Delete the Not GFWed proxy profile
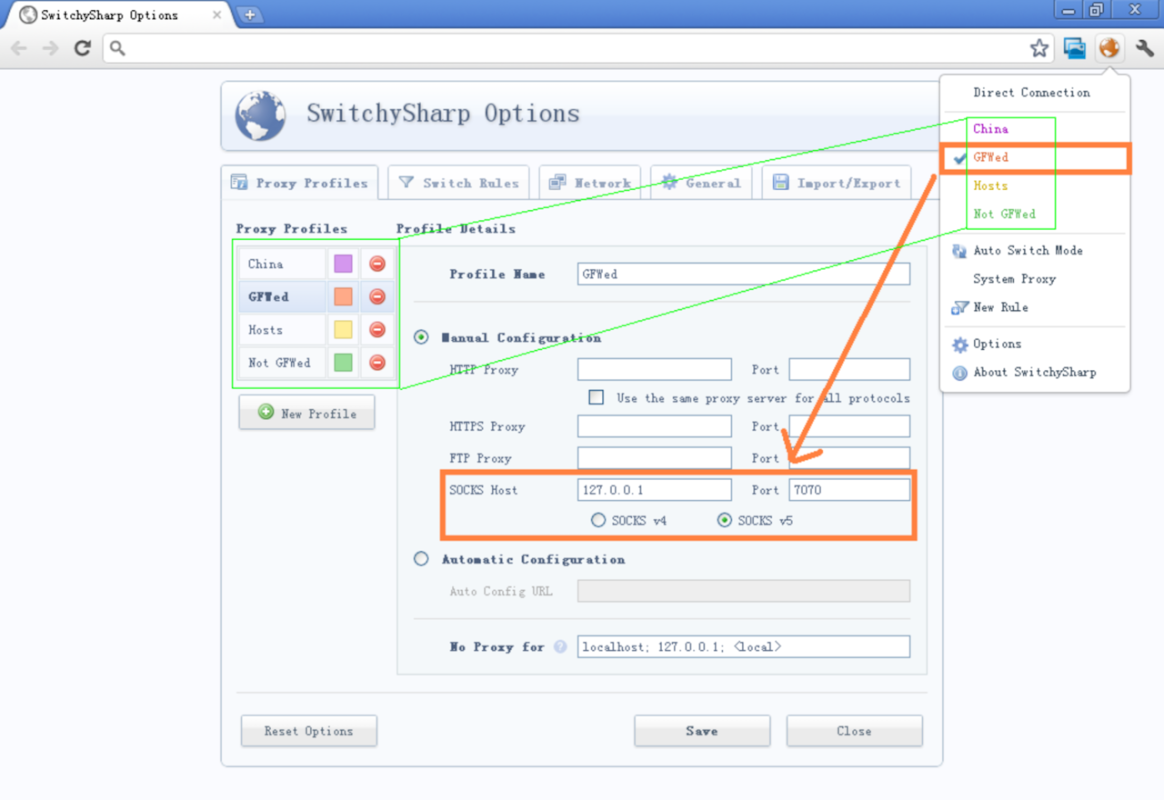This screenshot has width=1164, height=800. click(377, 362)
